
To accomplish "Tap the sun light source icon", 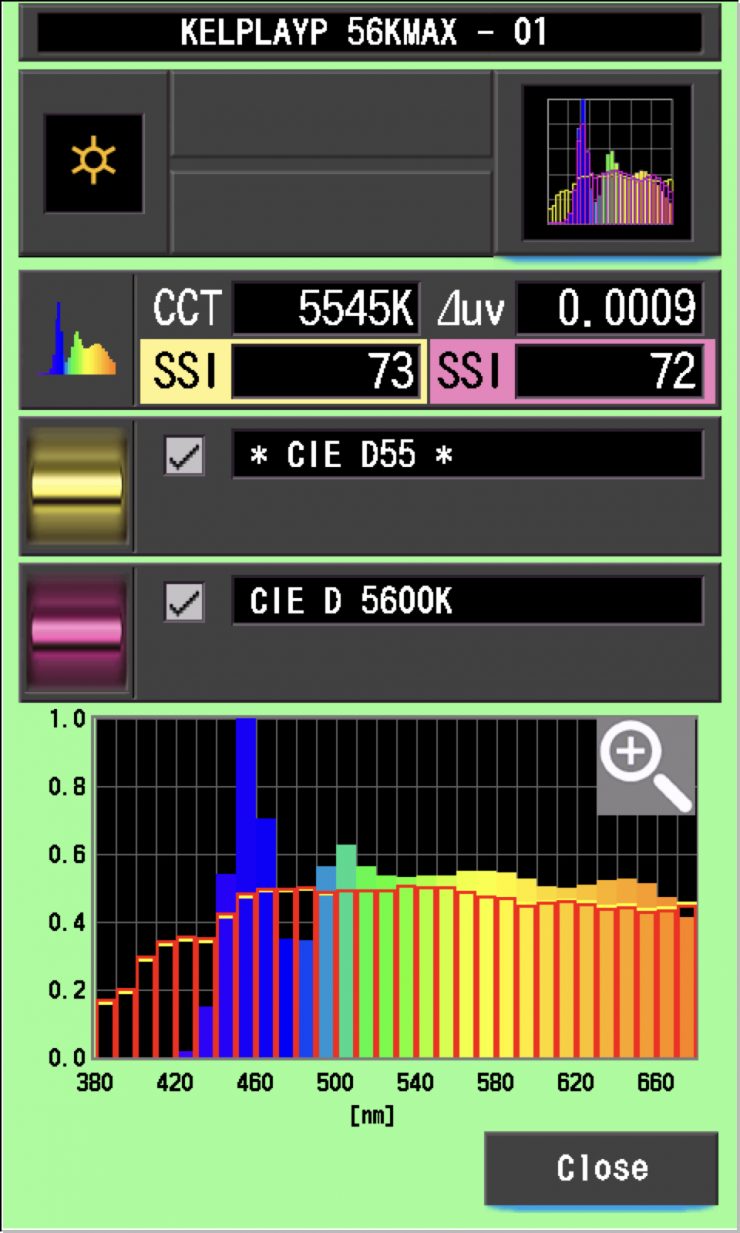I will [93, 162].
